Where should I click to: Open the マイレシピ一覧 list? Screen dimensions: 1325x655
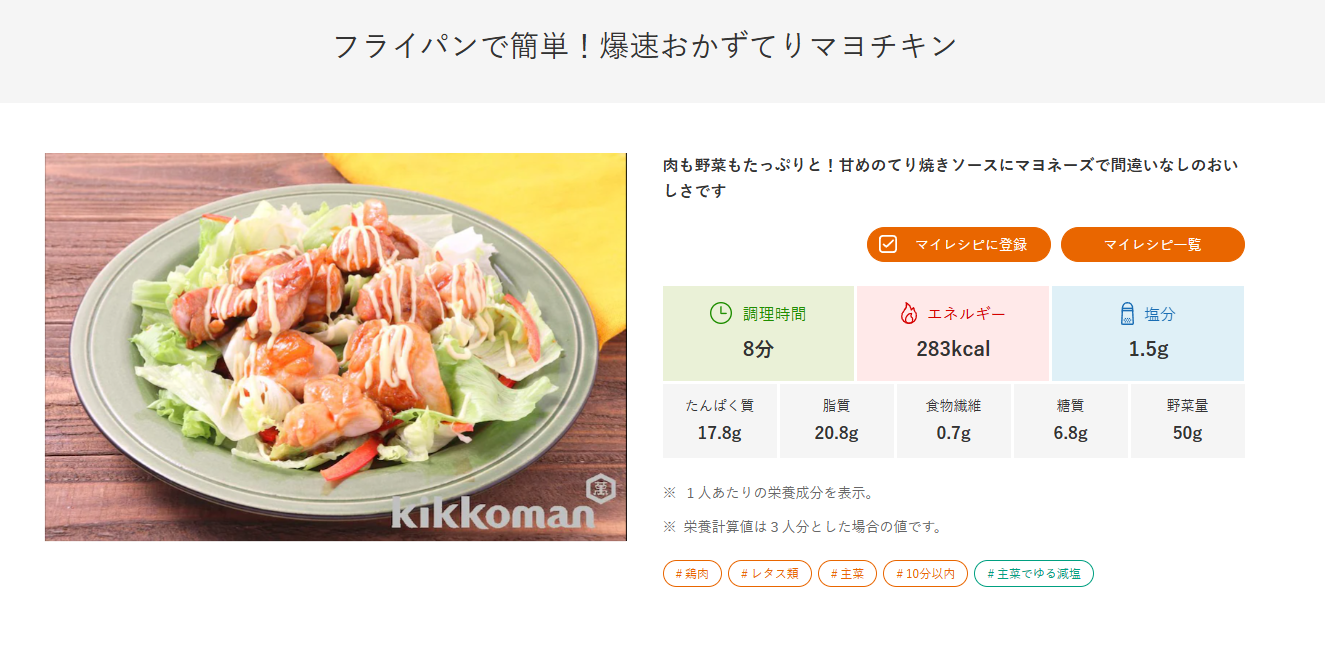point(1152,244)
